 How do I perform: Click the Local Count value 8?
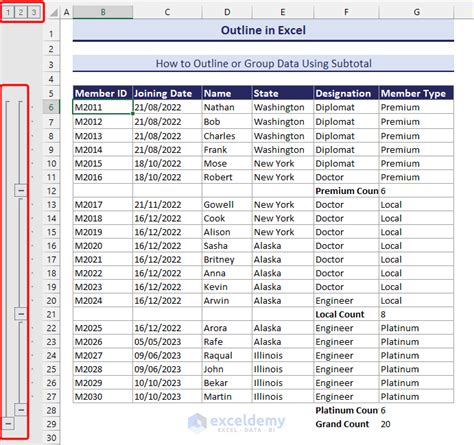pos(416,314)
